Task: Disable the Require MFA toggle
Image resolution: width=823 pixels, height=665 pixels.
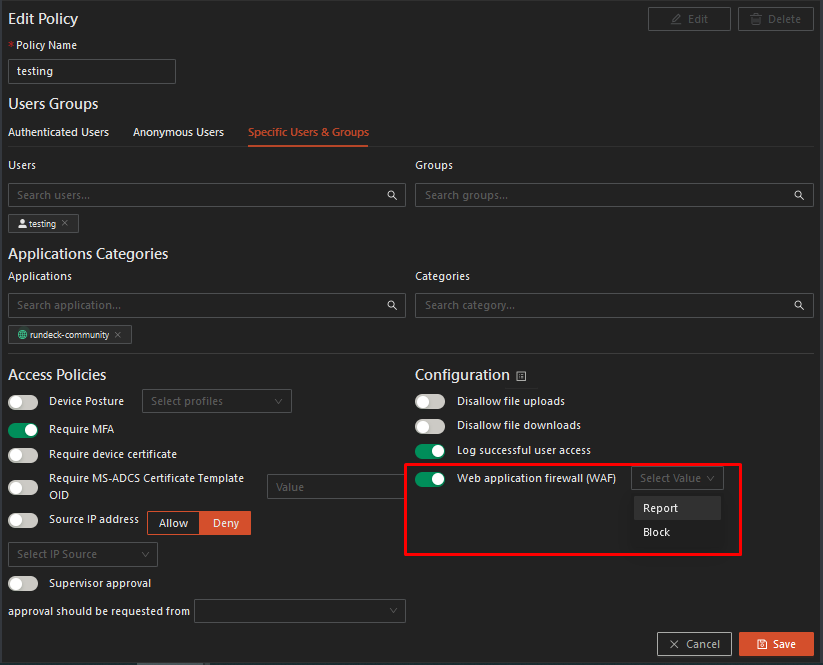Action: tap(23, 430)
